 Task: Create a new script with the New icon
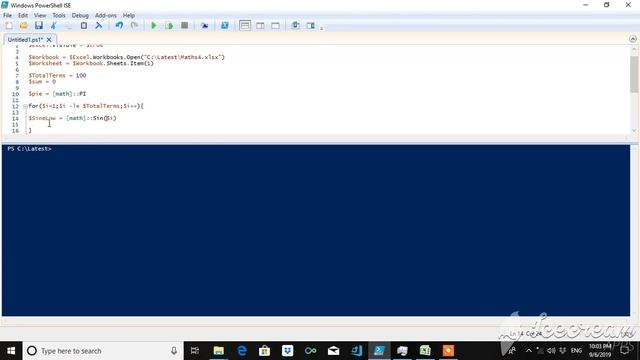click(9, 25)
